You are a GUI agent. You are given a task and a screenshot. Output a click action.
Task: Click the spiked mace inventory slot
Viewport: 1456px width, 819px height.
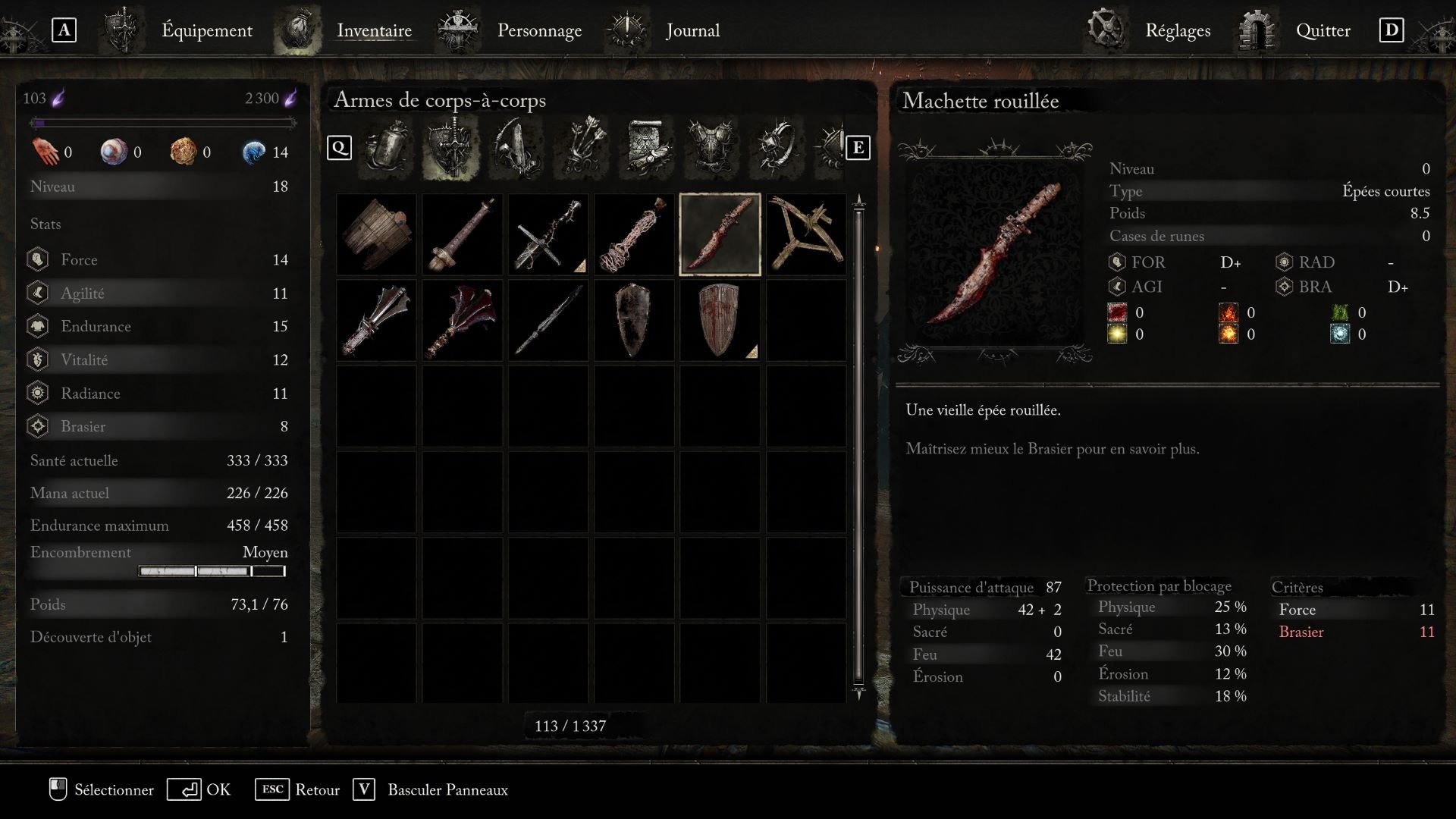tap(376, 320)
